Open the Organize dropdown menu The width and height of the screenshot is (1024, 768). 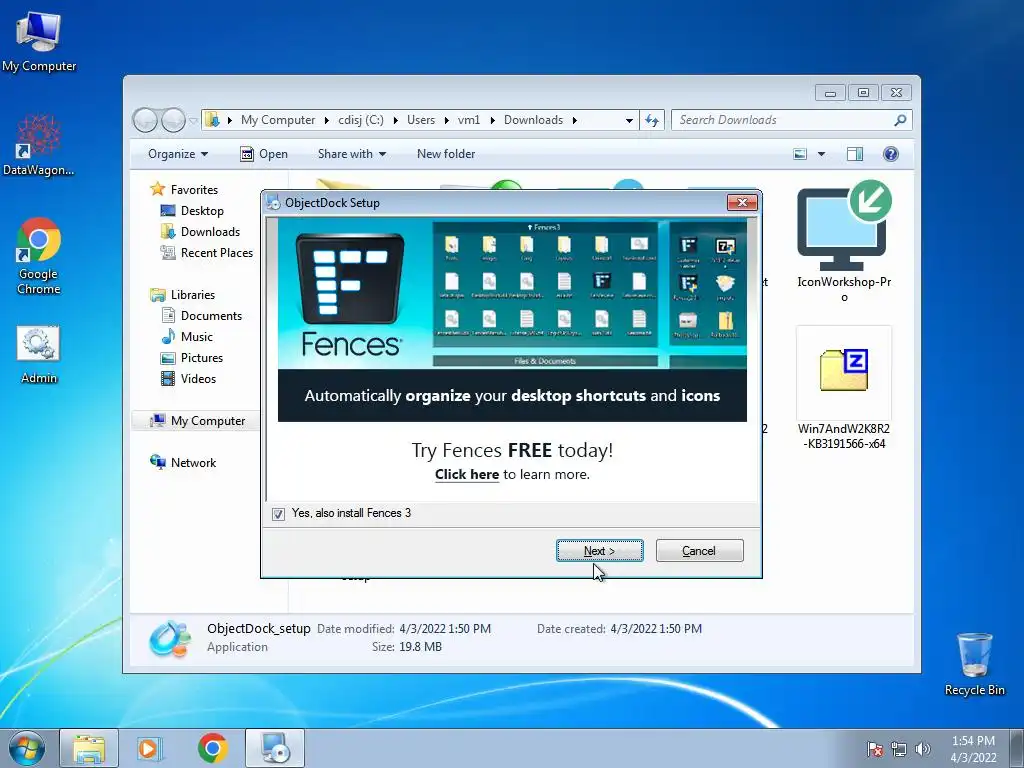178,154
